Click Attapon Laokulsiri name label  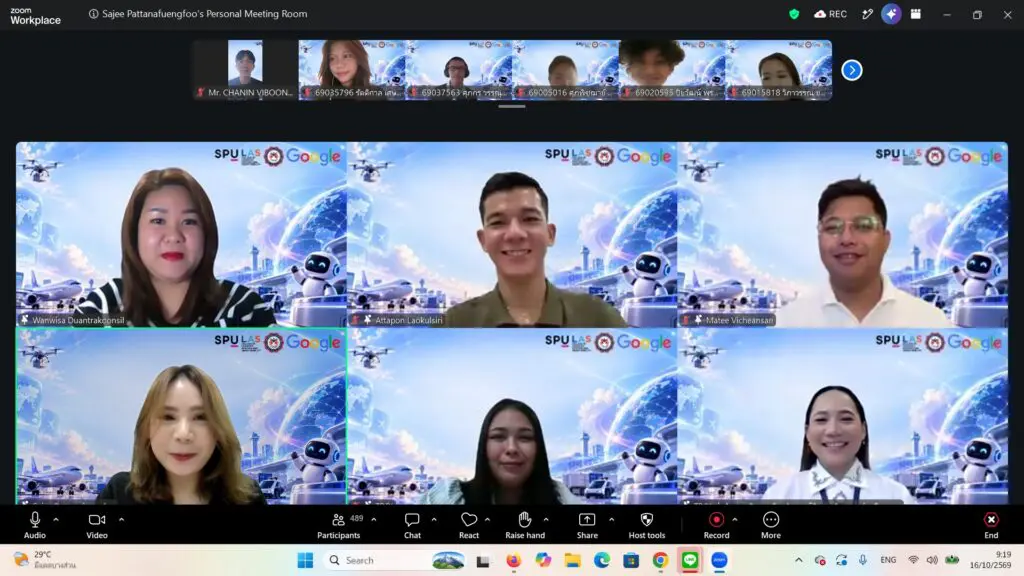point(408,320)
